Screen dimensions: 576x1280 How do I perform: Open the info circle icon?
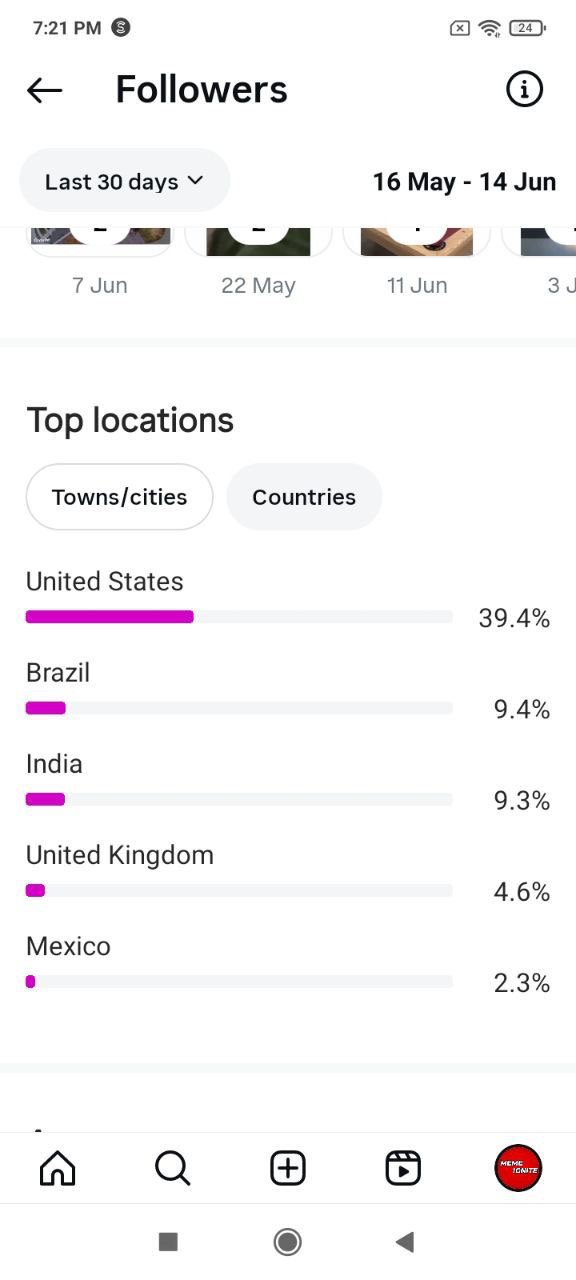pos(524,89)
